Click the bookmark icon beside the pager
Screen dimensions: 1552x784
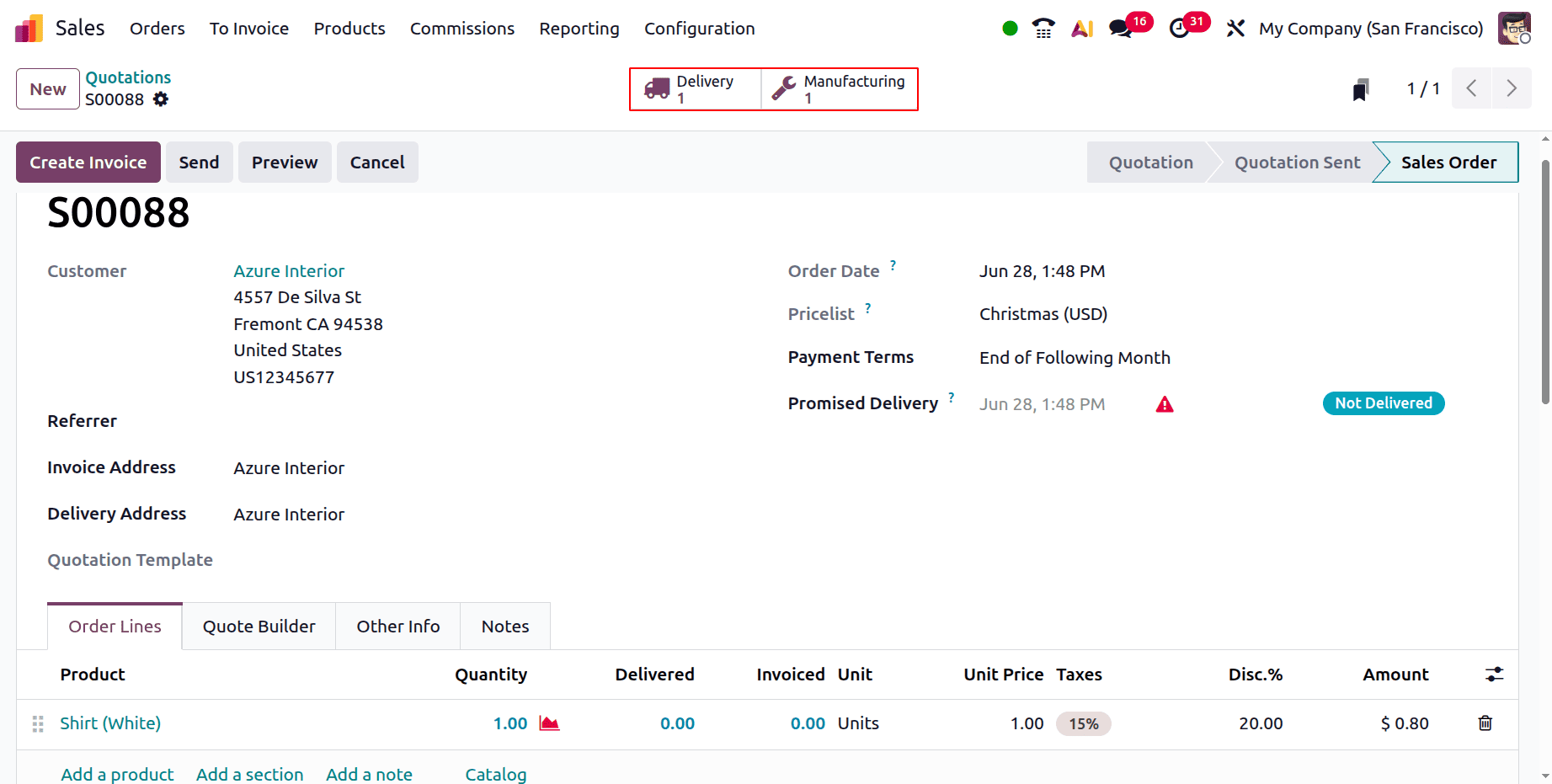1360,89
